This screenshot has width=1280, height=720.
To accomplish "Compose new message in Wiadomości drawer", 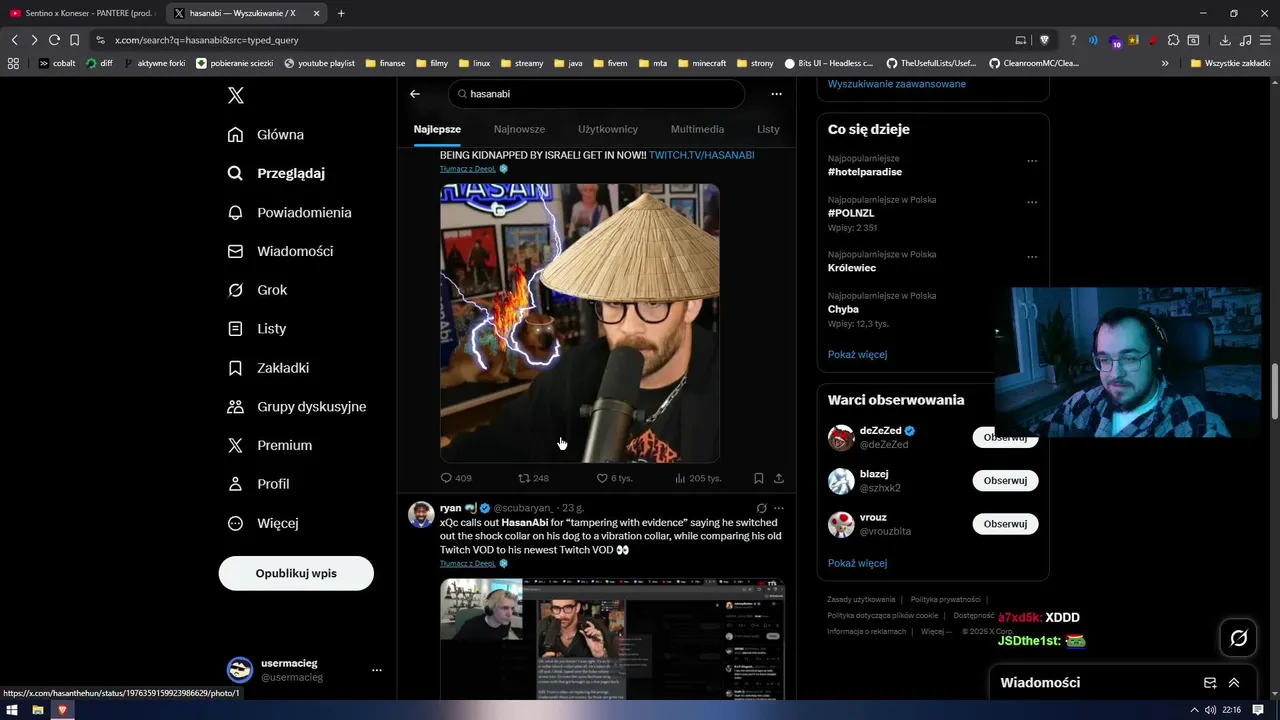I will coord(1210,683).
